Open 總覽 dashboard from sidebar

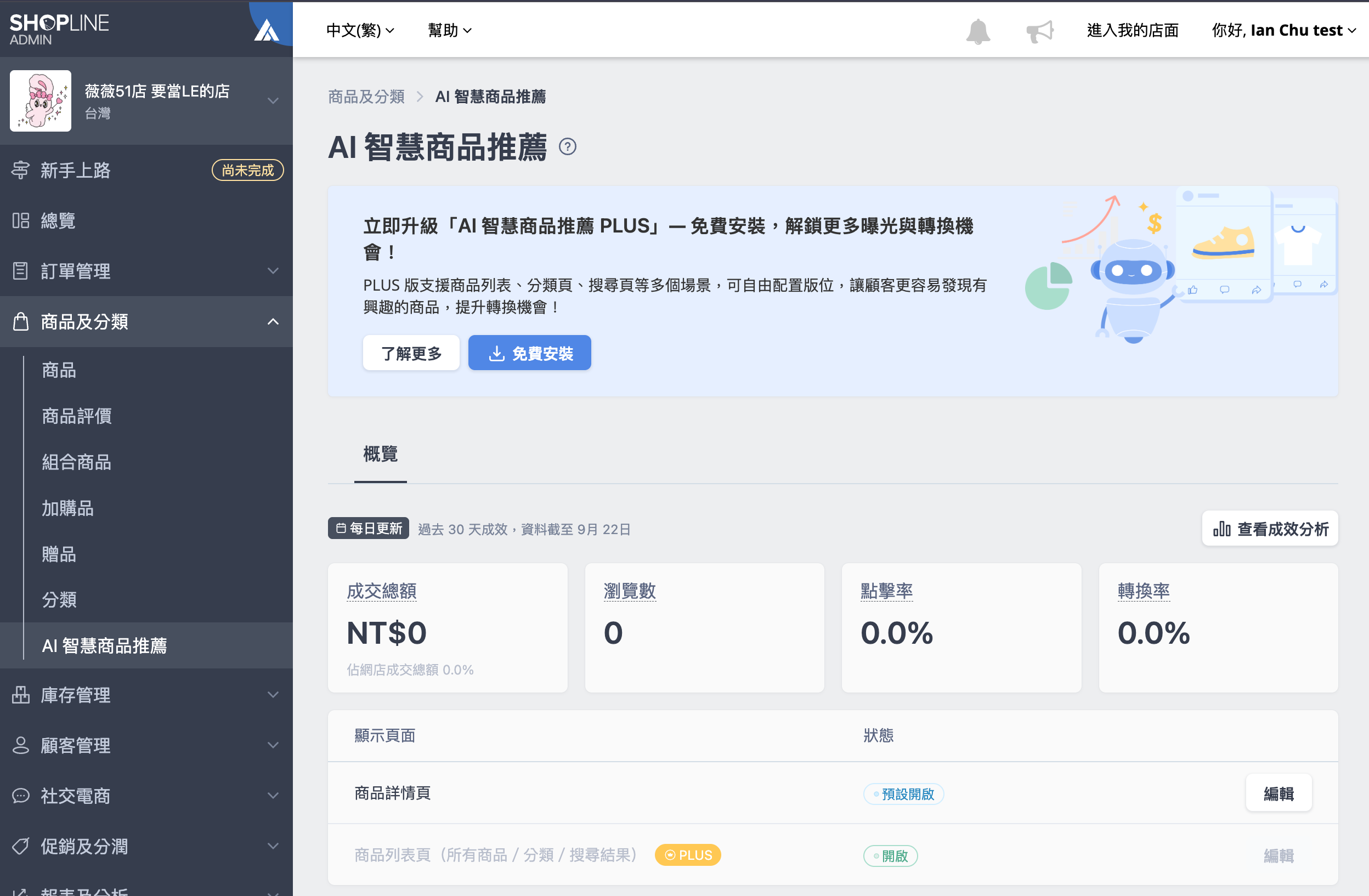coord(58,220)
